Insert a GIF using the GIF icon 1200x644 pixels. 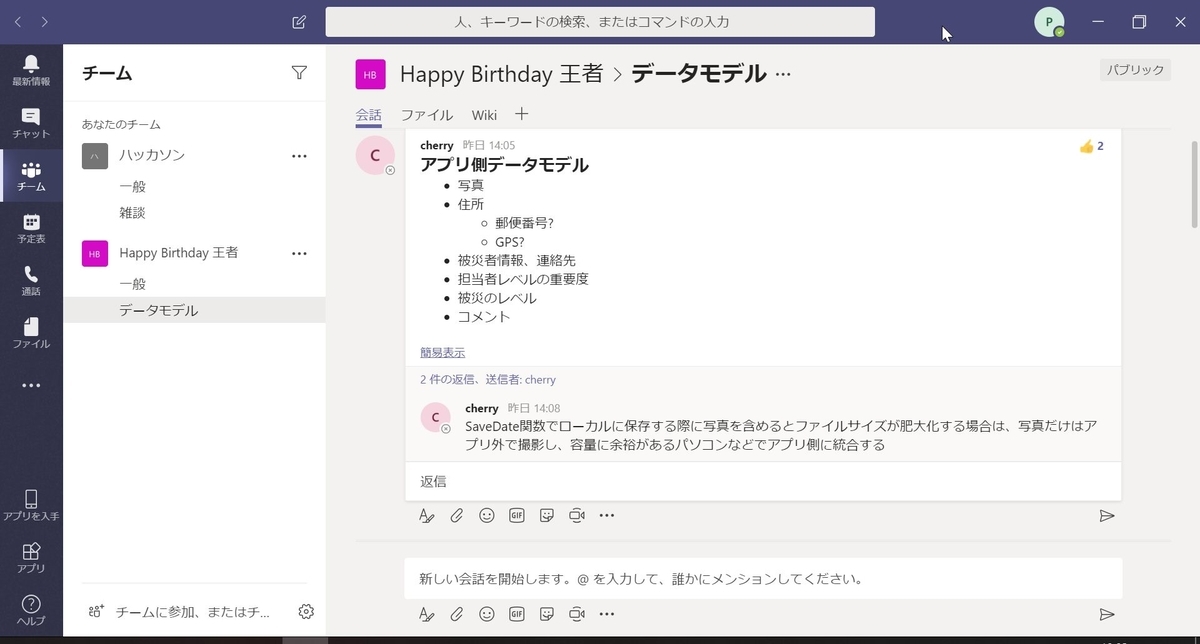(517, 515)
